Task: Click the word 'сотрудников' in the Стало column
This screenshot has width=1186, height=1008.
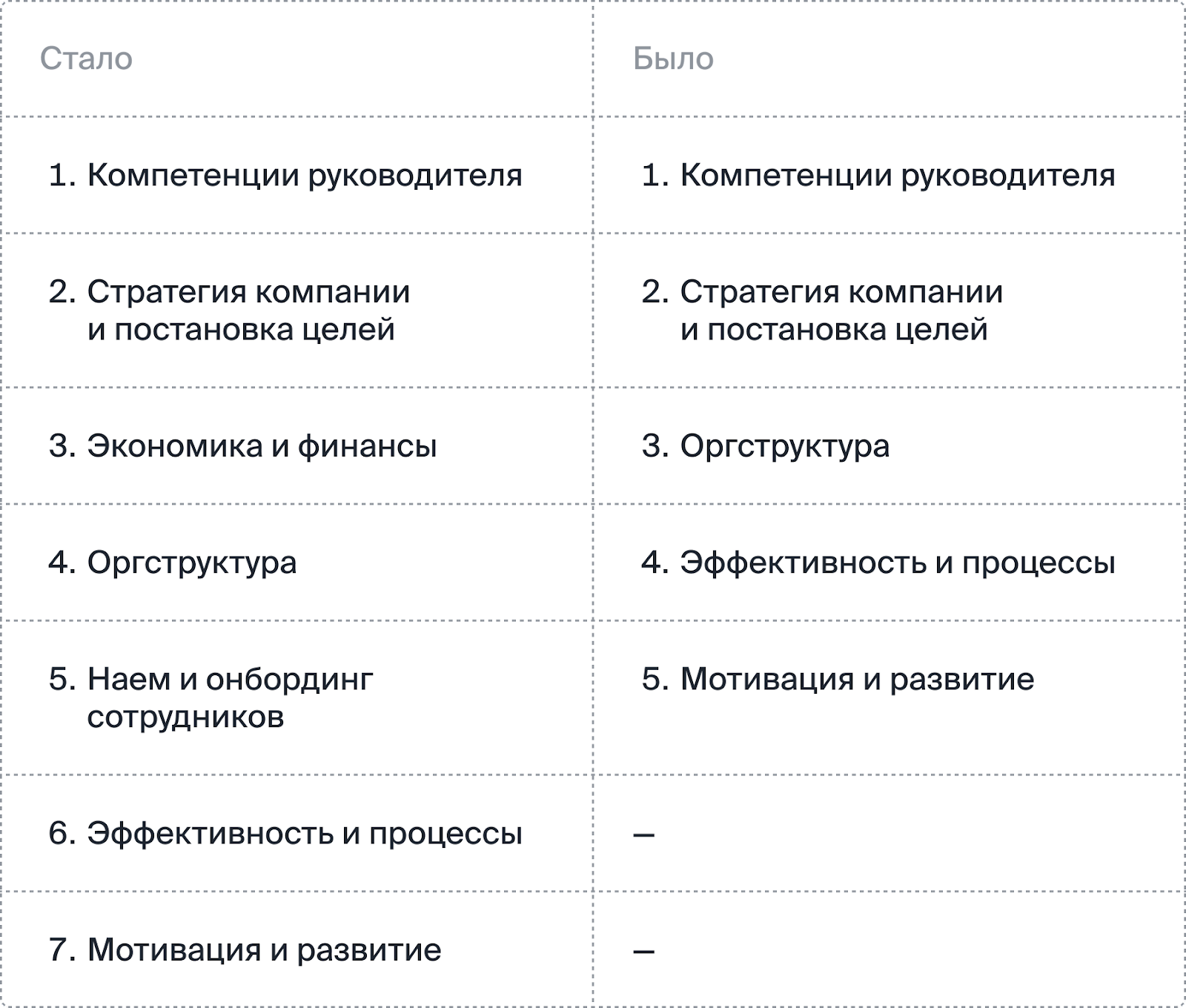Action: (185, 717)
